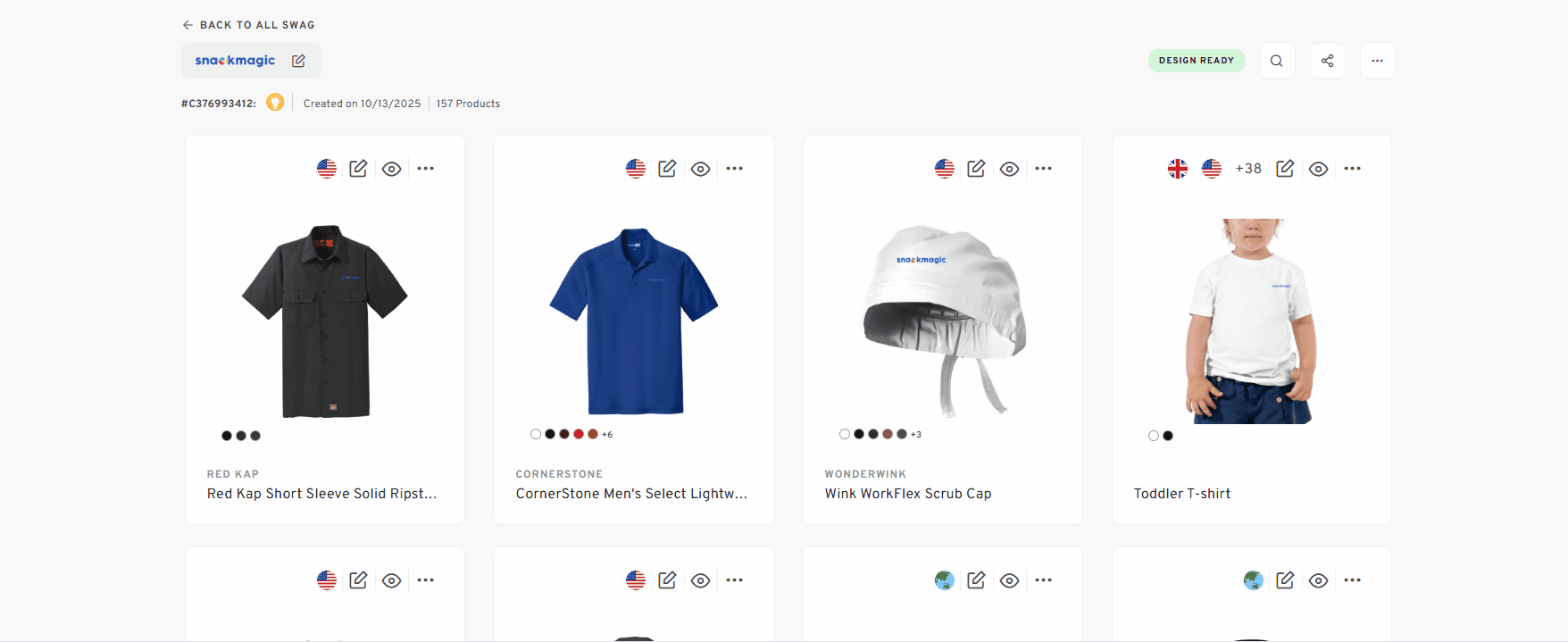Click US flag on Wink scrub cap card
The height and width of the screenshot is (642, 1568).
pyautogui.click(x=945, y=169)
